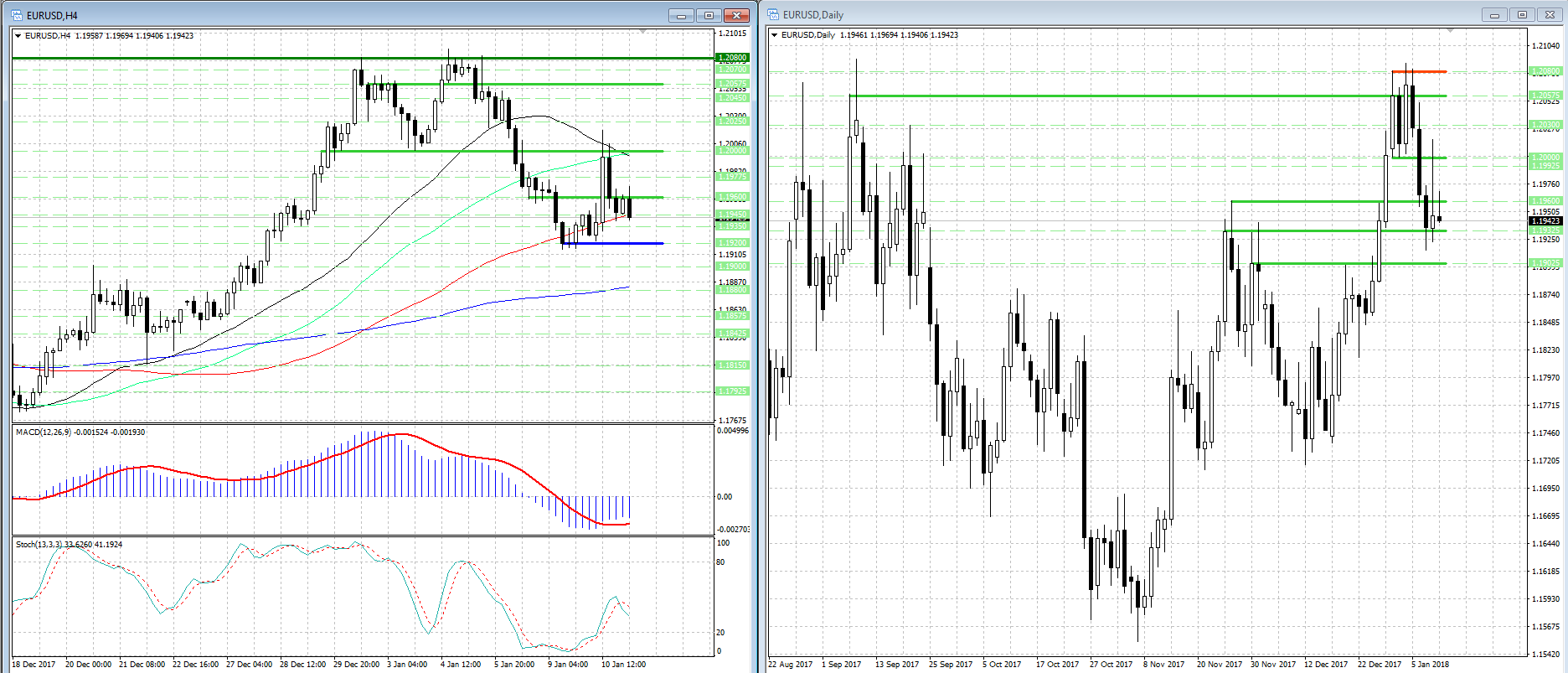This screenshot has height=673, width=1568.
Task: Click the EURUSD,H4 window title bar
Action: pos(335,15)
